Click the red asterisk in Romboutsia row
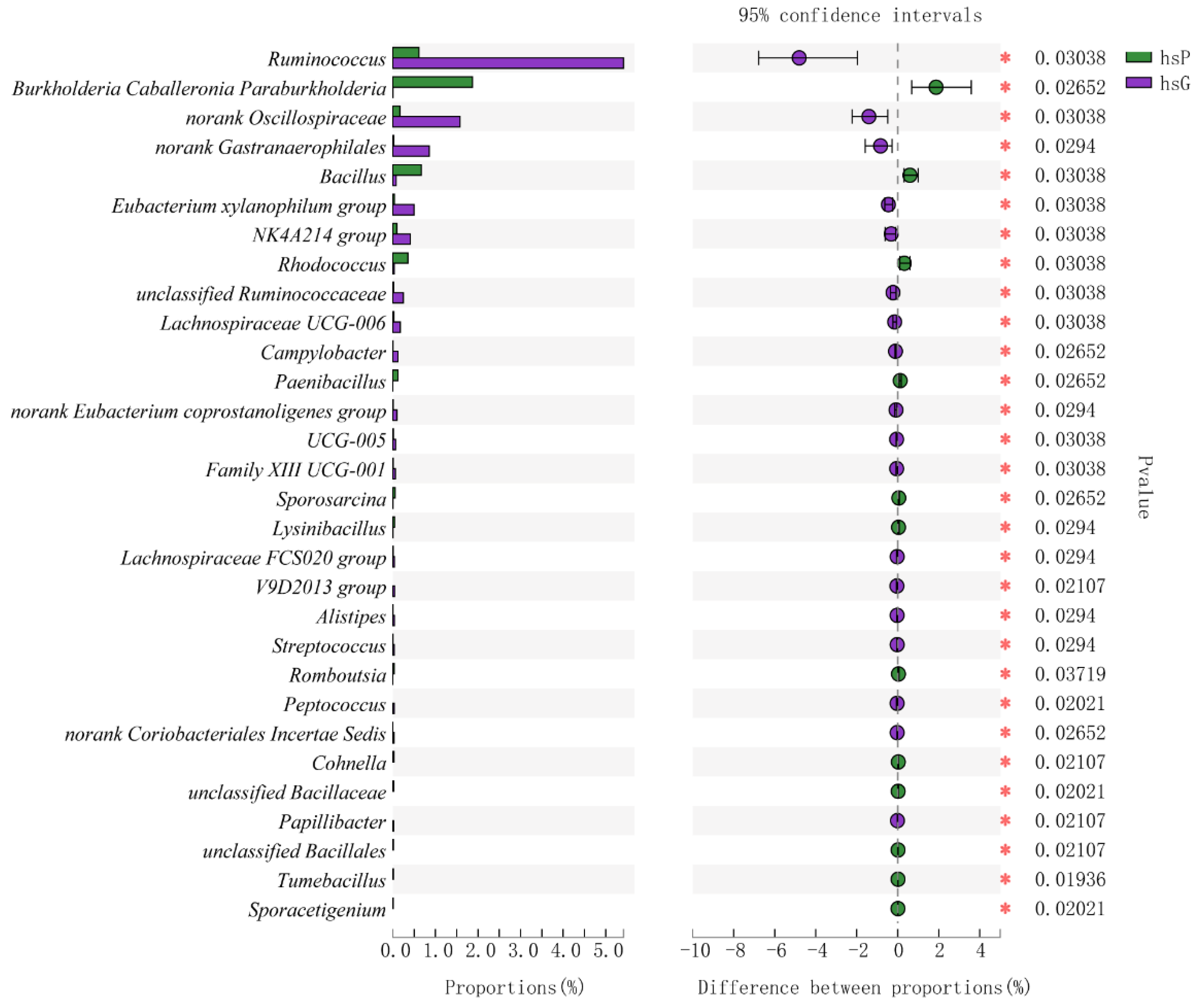The height and width of the screenshot is (1008, 1198). 1005,674
